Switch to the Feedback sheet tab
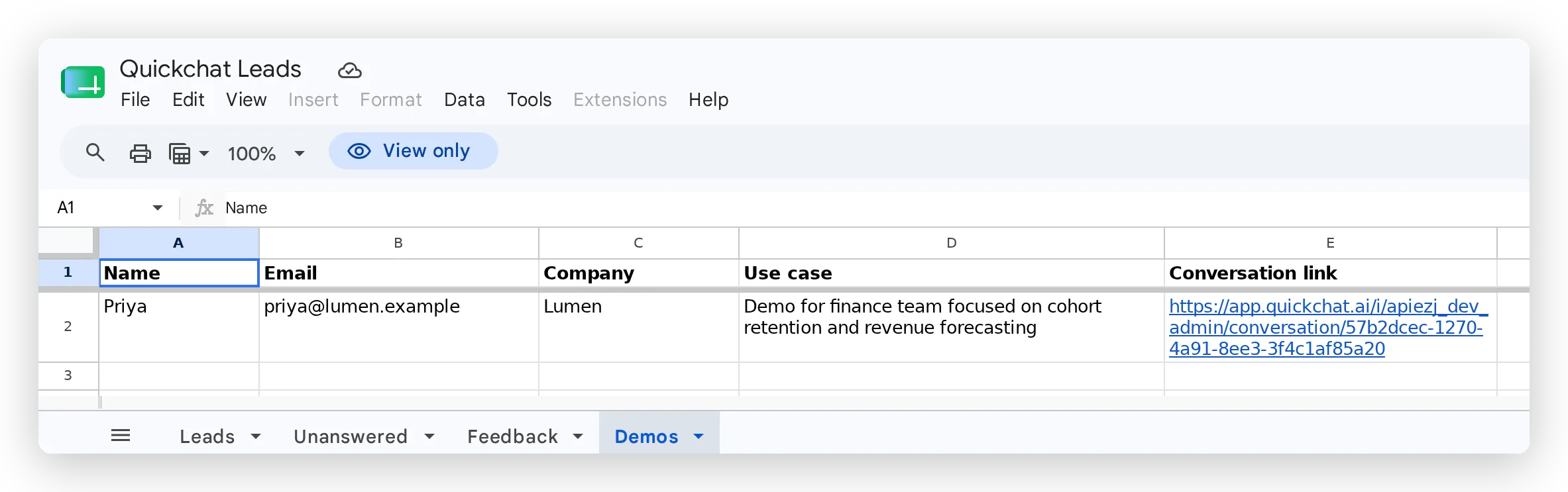The width and height of the screenshot is (1568, 492). click(512, 436)
